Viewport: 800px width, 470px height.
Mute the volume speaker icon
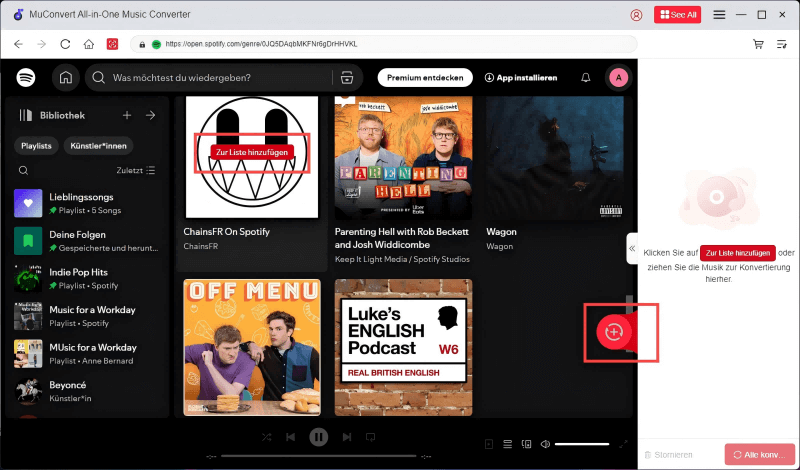point(545,443)
